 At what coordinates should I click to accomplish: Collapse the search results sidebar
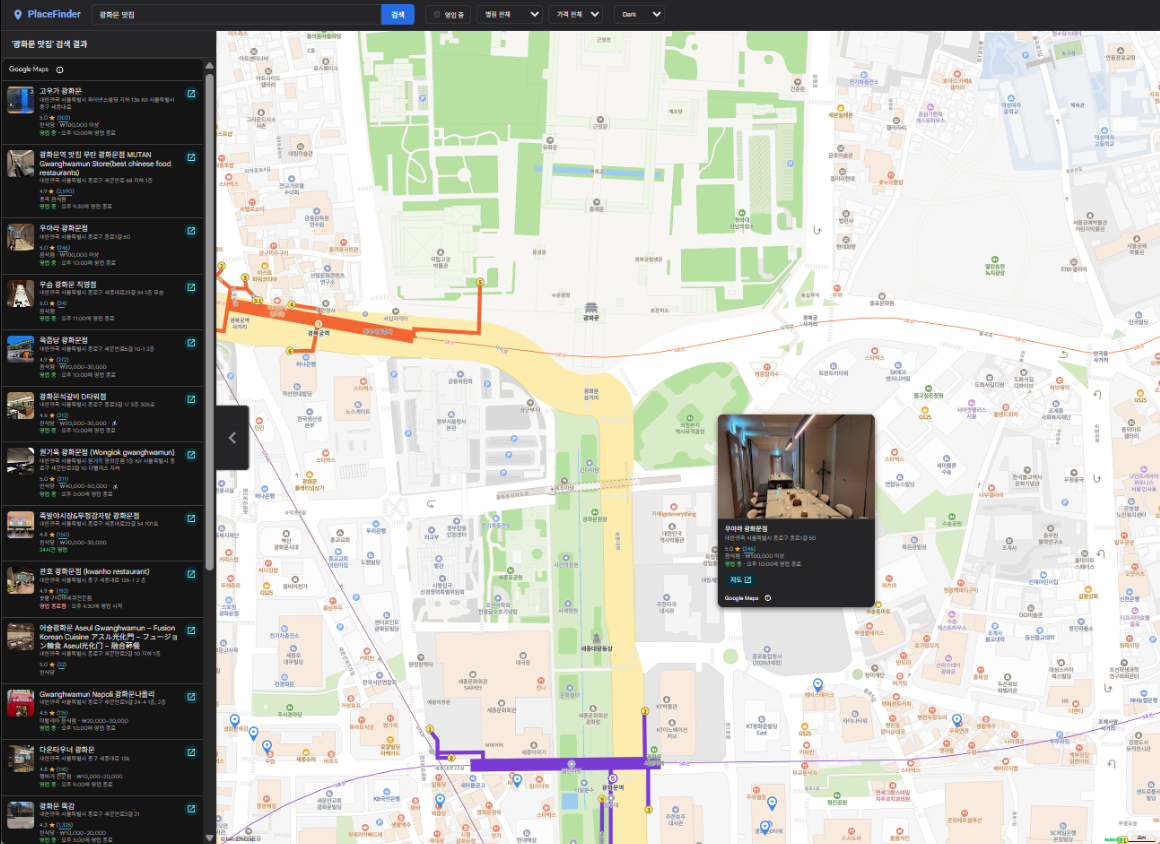coord(231,437)
